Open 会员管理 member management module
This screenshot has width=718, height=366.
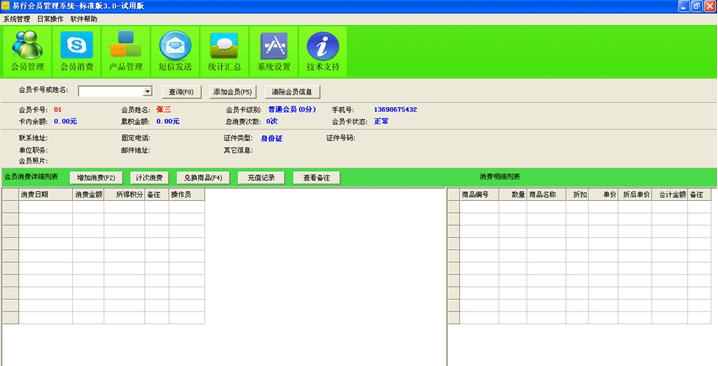[x=27, y=51]
